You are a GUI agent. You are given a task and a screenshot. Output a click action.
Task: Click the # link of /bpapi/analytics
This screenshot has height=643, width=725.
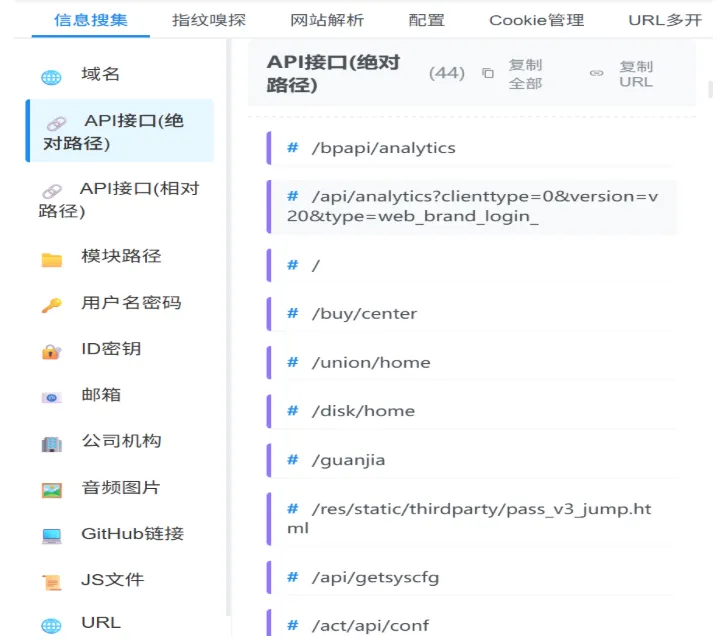click(293, 147)
